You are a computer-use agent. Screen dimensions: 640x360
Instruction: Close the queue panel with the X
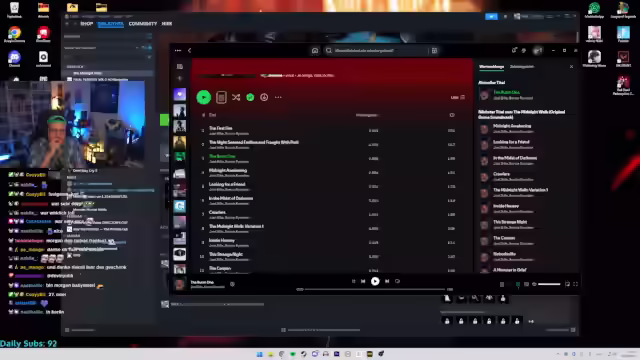571,67
